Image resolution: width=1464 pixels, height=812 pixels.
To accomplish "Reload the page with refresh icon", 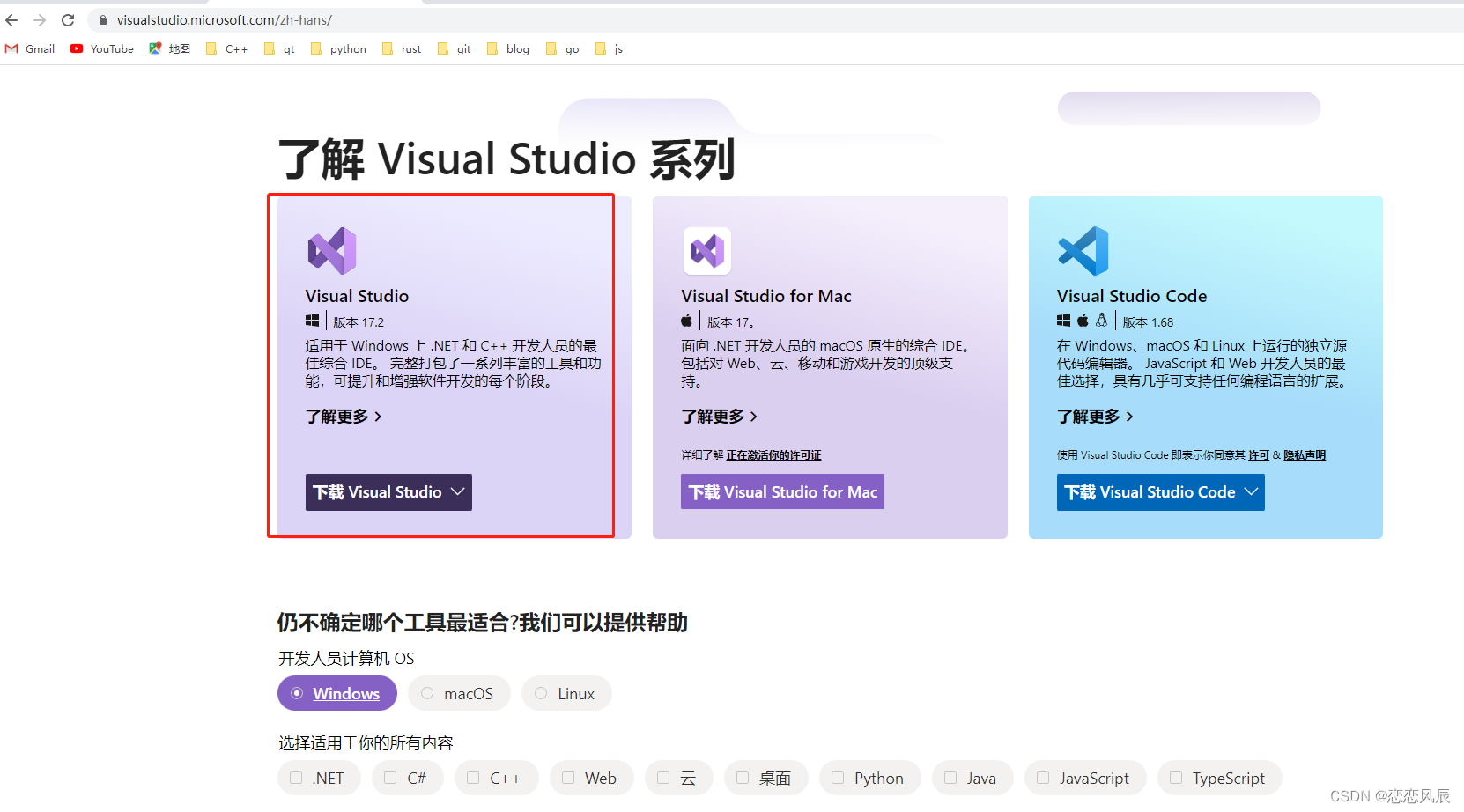I will pos(68,19).
